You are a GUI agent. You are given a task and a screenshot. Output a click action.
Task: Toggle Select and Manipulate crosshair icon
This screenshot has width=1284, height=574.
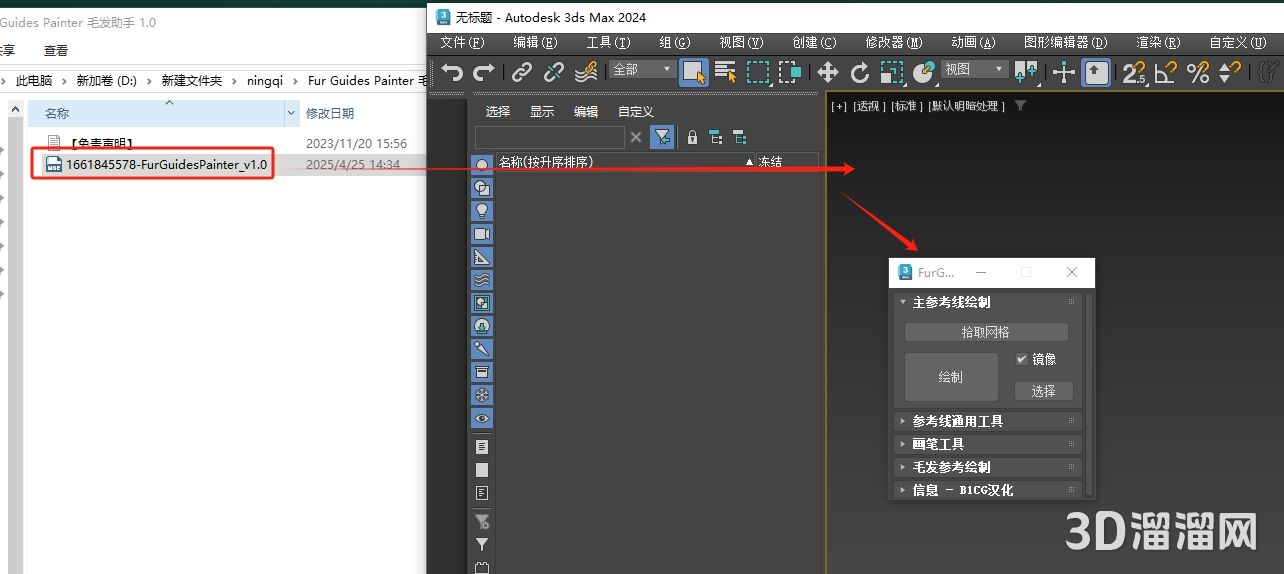tap(1064, 72)
